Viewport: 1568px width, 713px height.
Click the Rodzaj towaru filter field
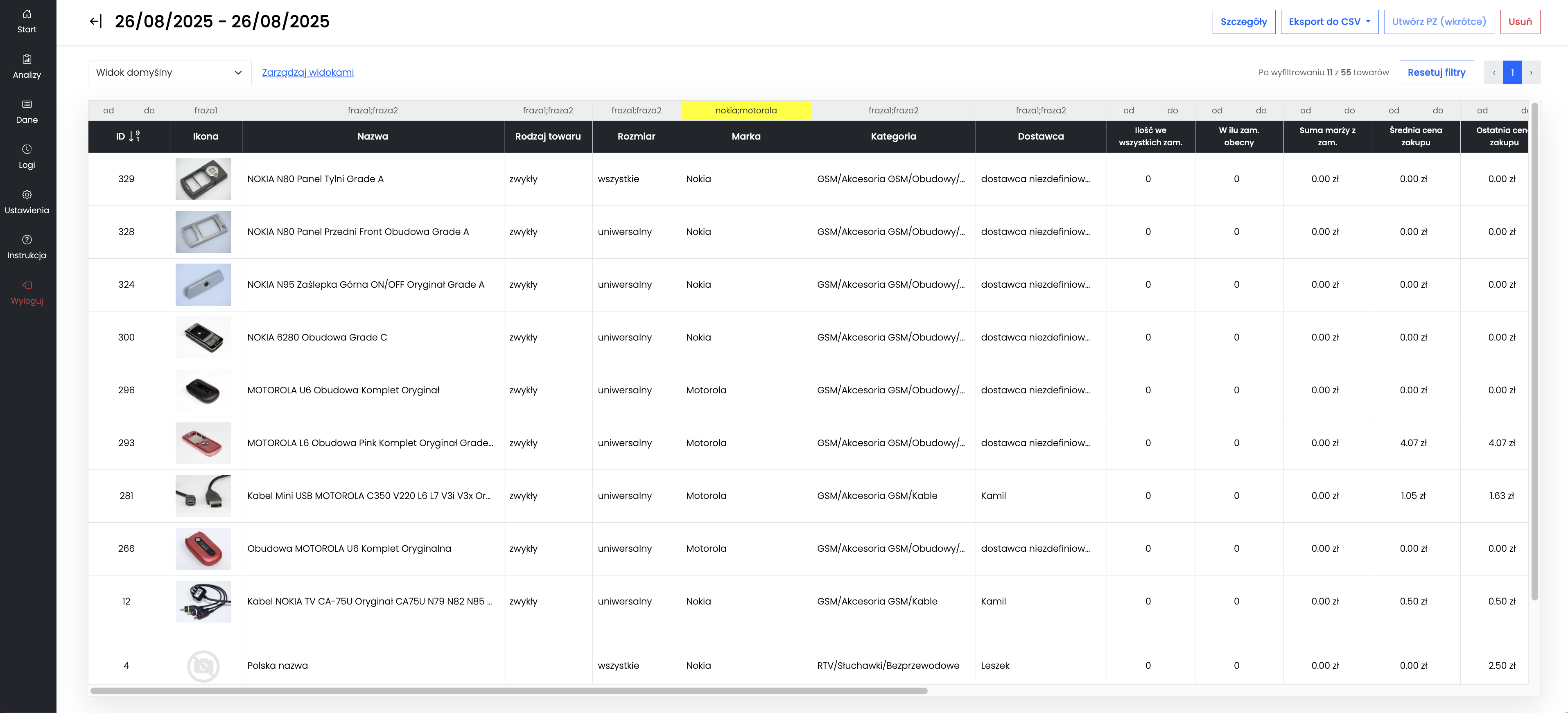coord(548,111)
